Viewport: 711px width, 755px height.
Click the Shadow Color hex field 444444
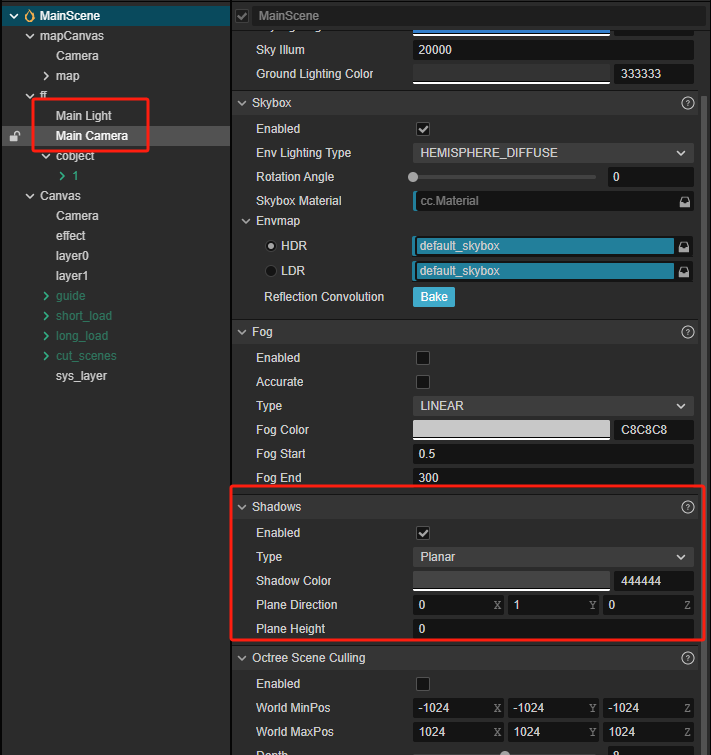(654, 581)
